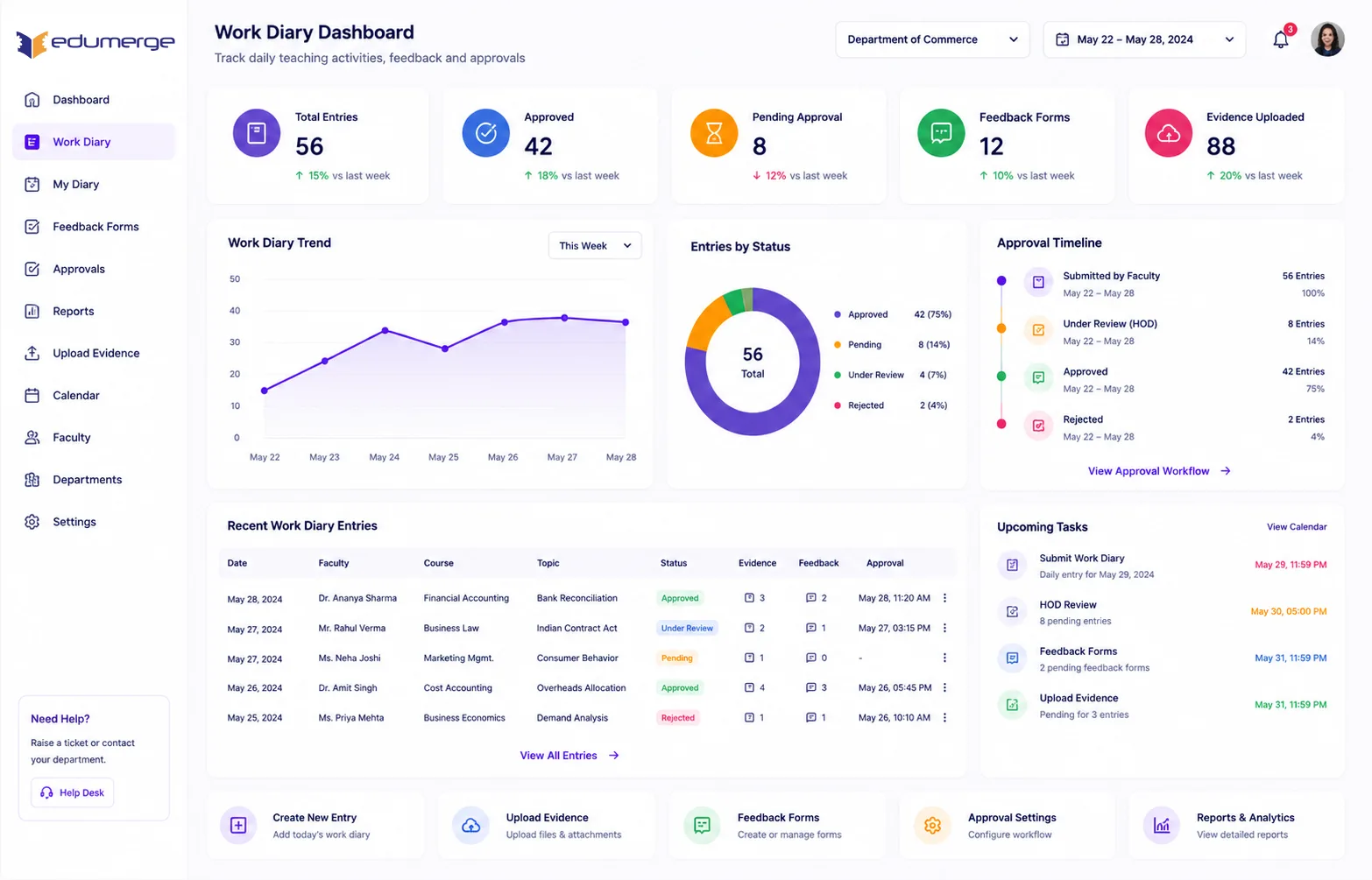
Task: Click Submit Work Diary task icon
Action: click(1012, 565)
